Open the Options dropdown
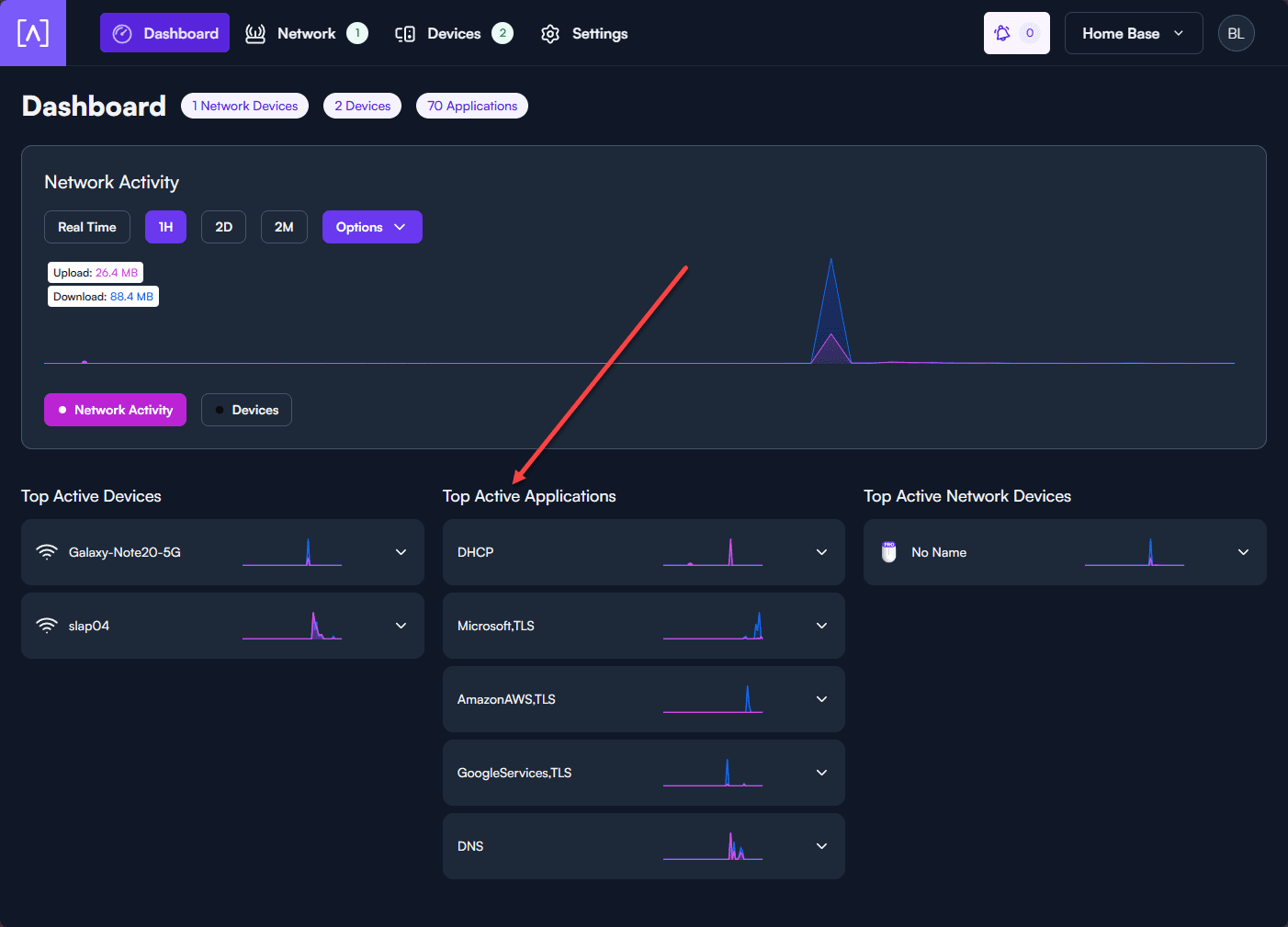The height and width of the screenshot is (927, 1288). [371, 227]
